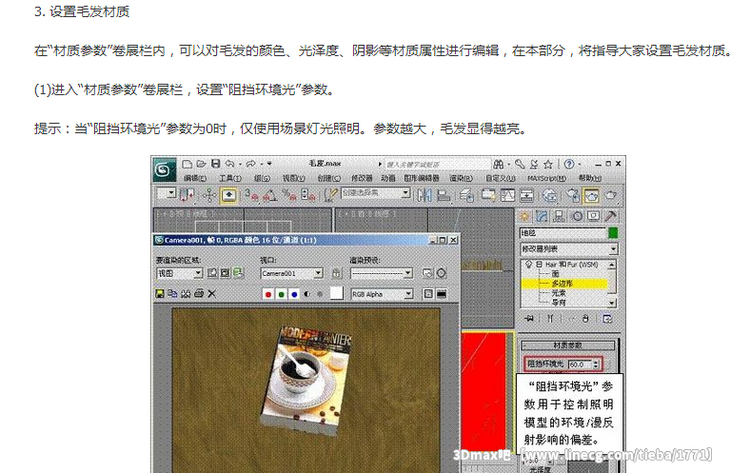Toggle the Hair and Fur modifier lightbulb
Screen dimensions: 750x473
coord(528,264)
